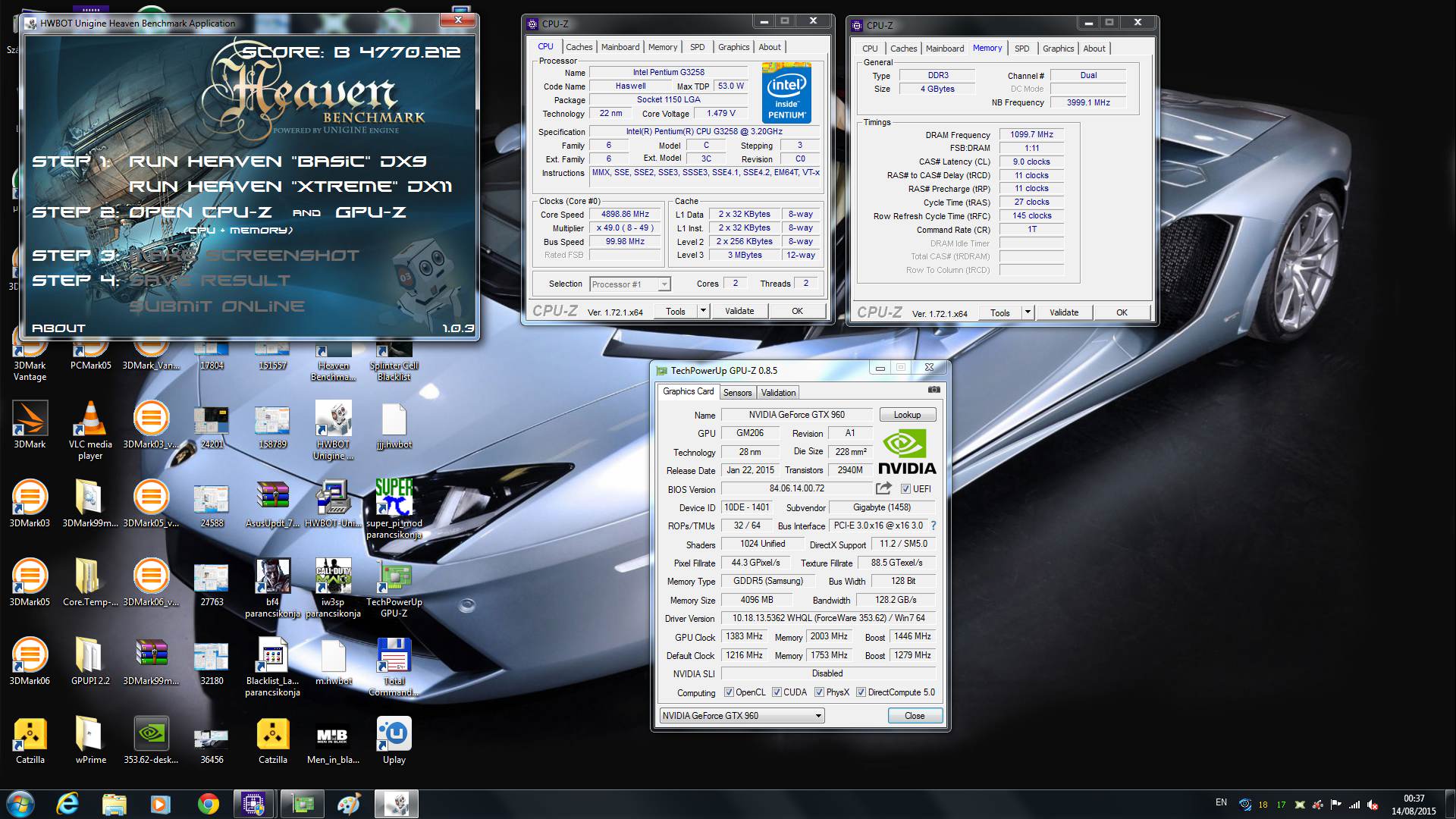Switch to Validation tab in GPU-Z
This screenshot has width=1456, height=819.
pyautogui.click(x=778, y=393)
